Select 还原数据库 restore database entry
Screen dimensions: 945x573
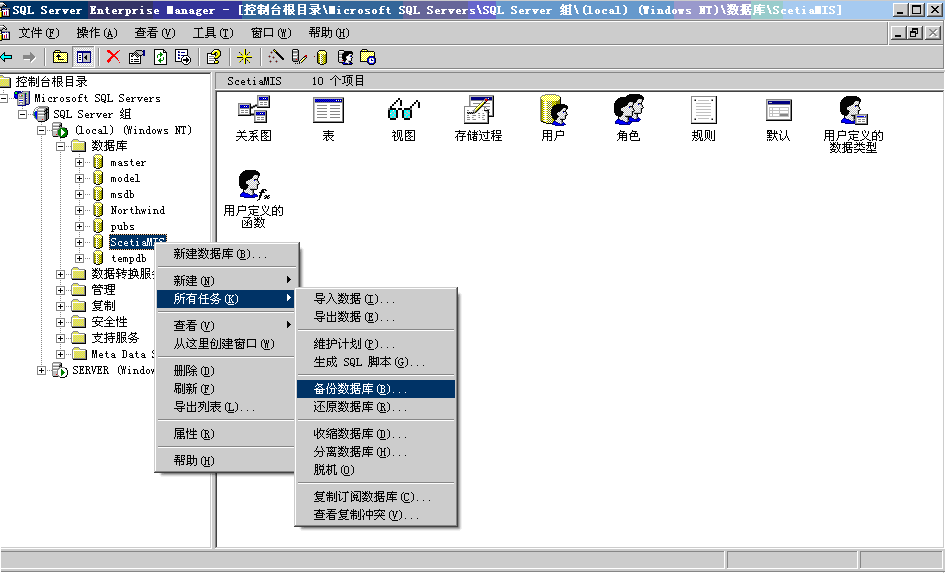click(360, 407)
